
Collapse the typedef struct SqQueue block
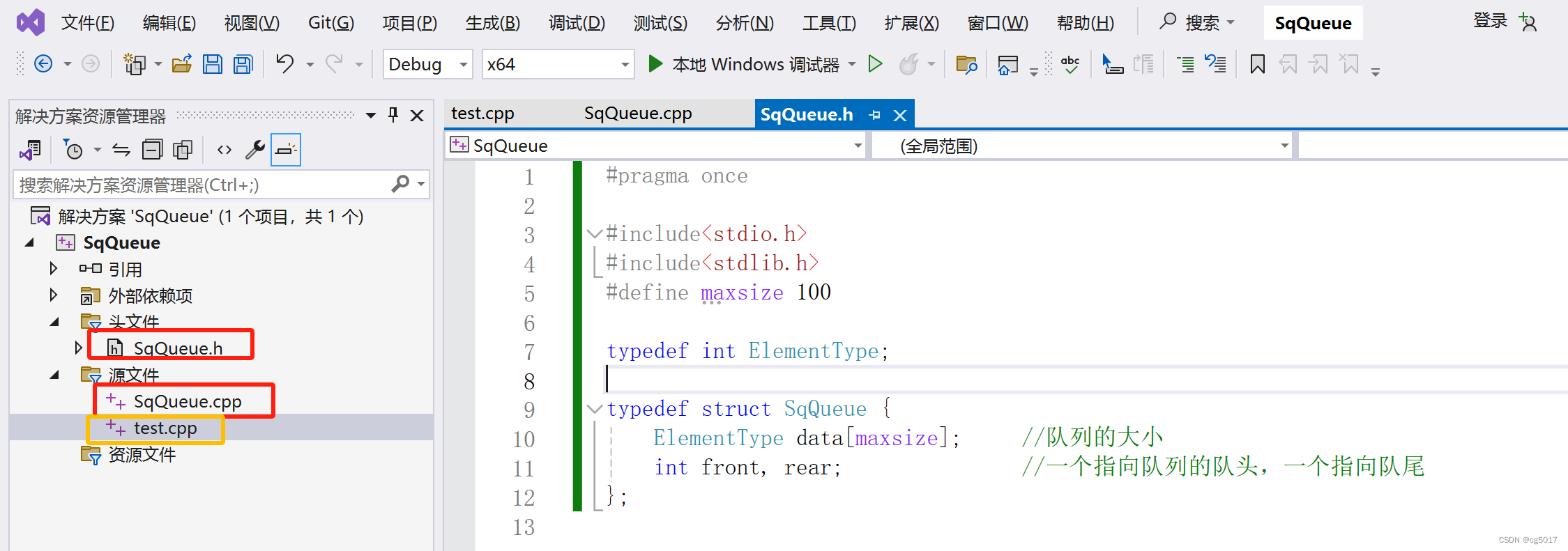[x=594, y=409]
